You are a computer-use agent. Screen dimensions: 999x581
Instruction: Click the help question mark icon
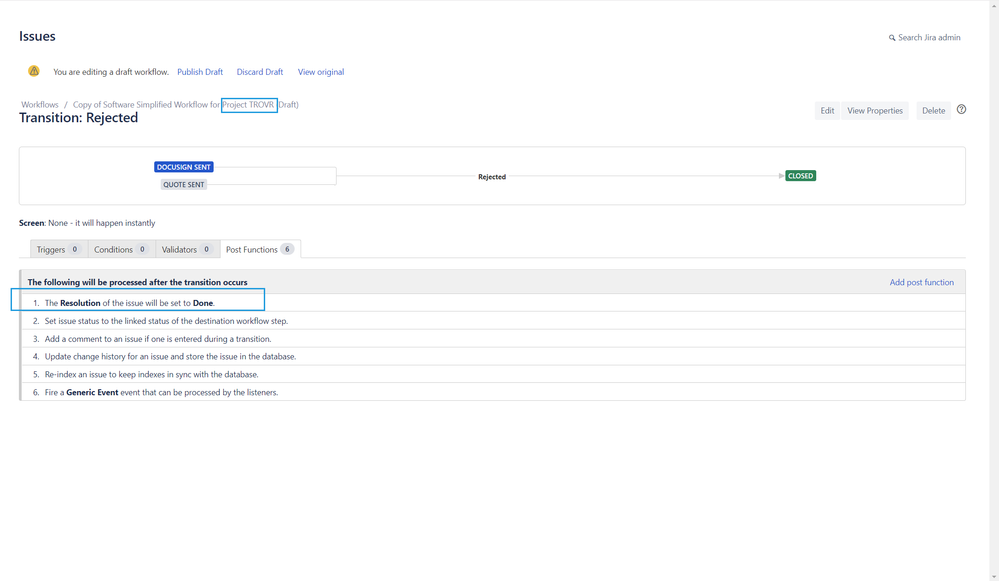tap(961, 110)
